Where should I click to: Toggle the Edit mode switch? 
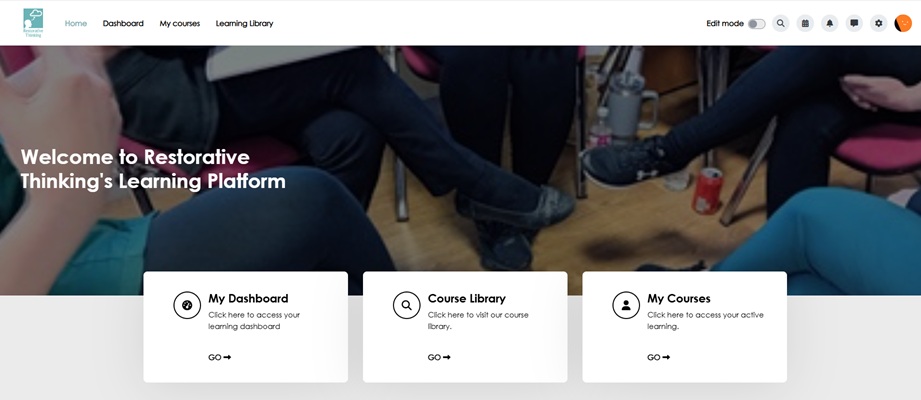click(x=757, y=24)
